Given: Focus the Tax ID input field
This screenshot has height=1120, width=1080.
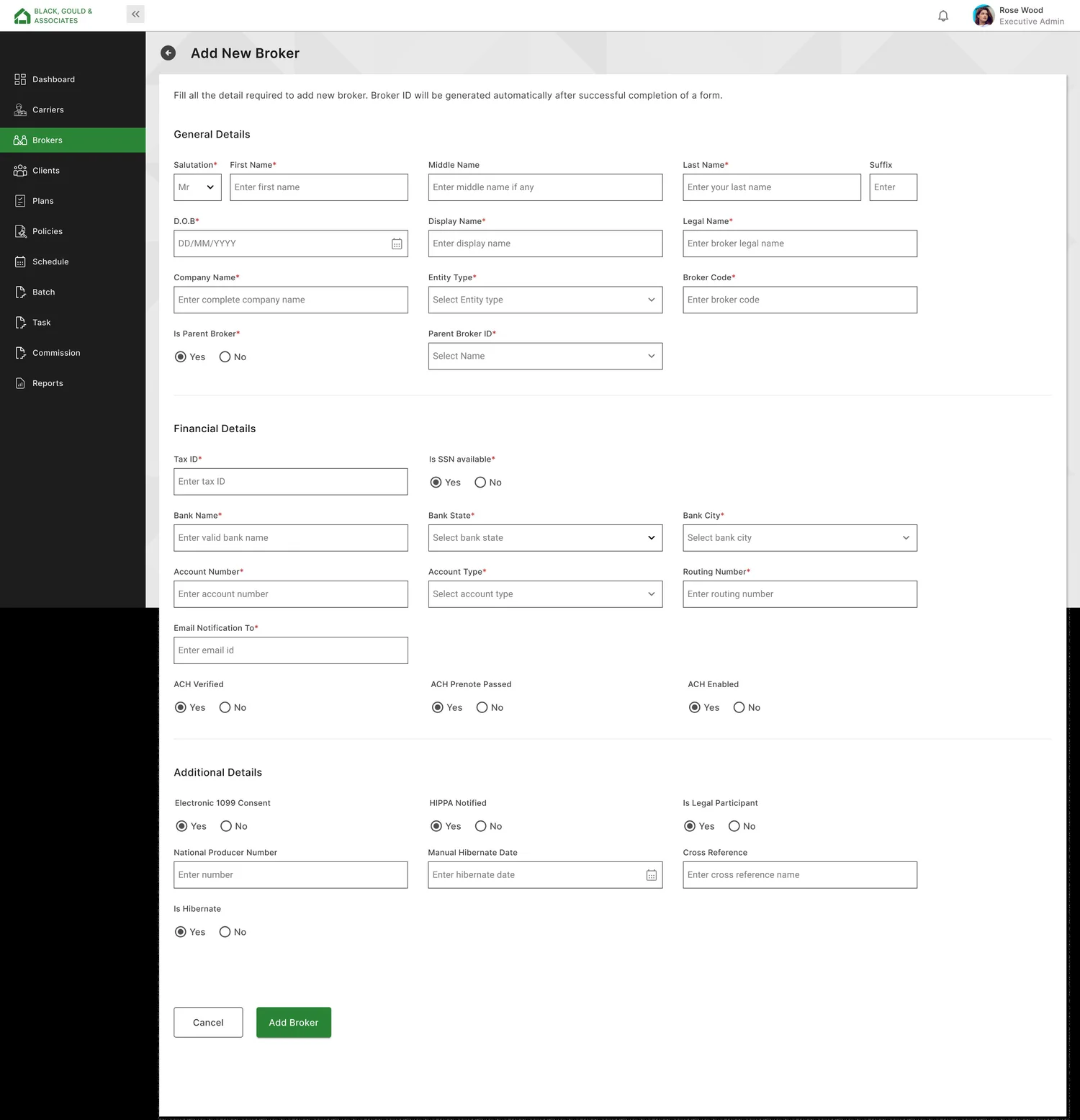Looking at the screenshot, I should 291,482.
